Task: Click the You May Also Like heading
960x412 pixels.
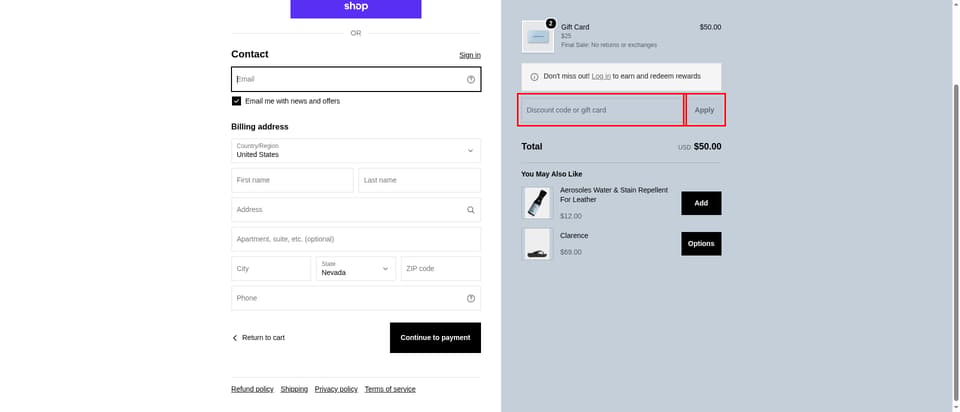Action: tap(552, 174)
